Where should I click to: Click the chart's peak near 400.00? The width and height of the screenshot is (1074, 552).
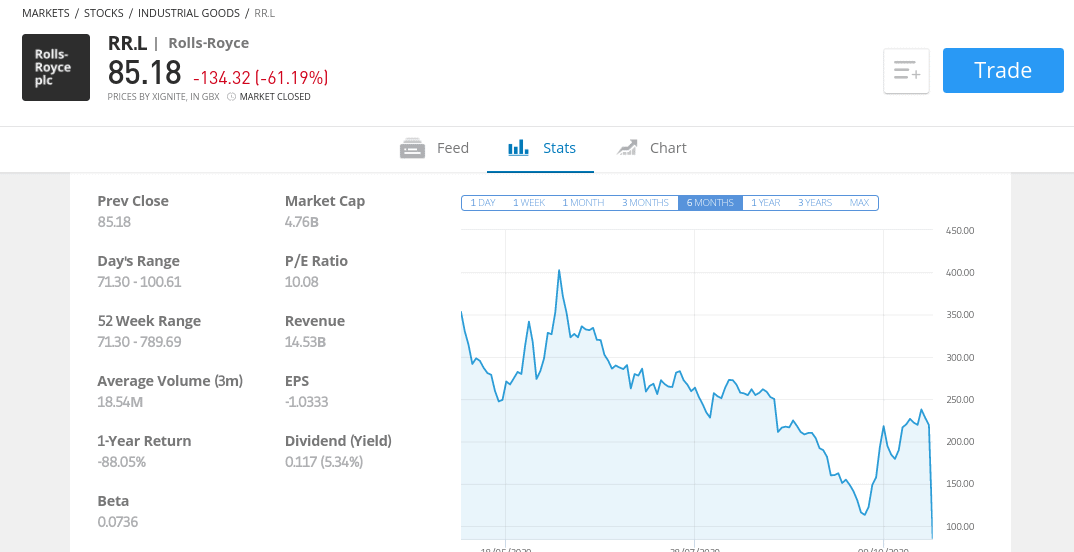pos(559,271)
